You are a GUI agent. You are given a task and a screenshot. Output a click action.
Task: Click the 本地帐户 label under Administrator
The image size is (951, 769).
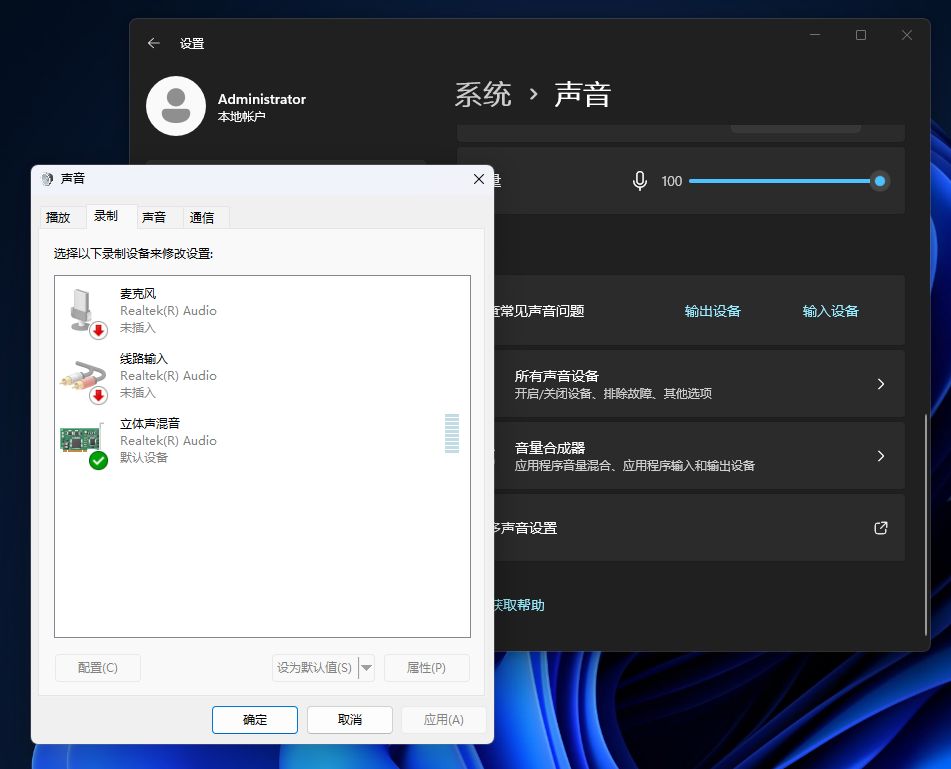241,116
